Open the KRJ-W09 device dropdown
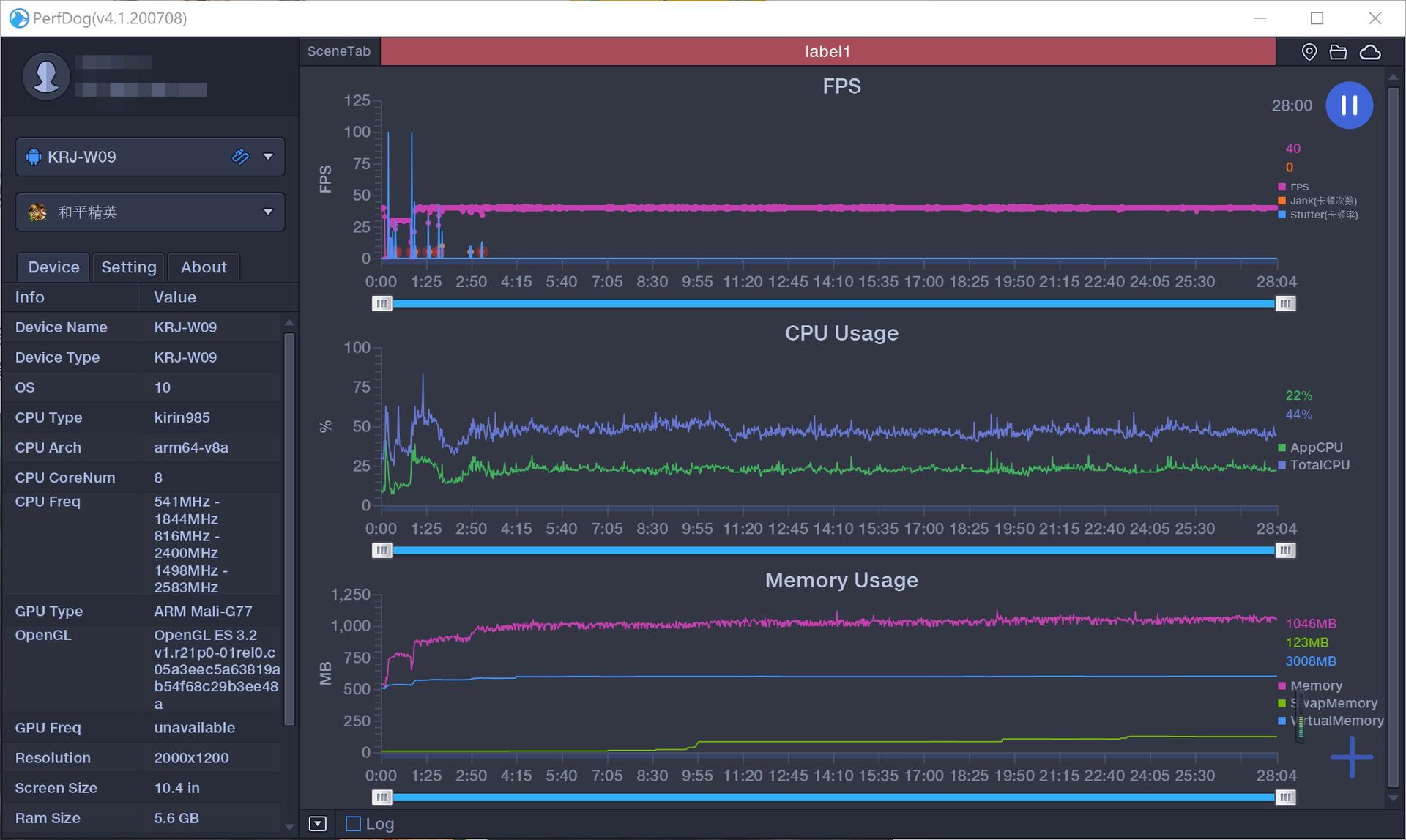This screenshot has height=840, width=1406. click(268, 157)
